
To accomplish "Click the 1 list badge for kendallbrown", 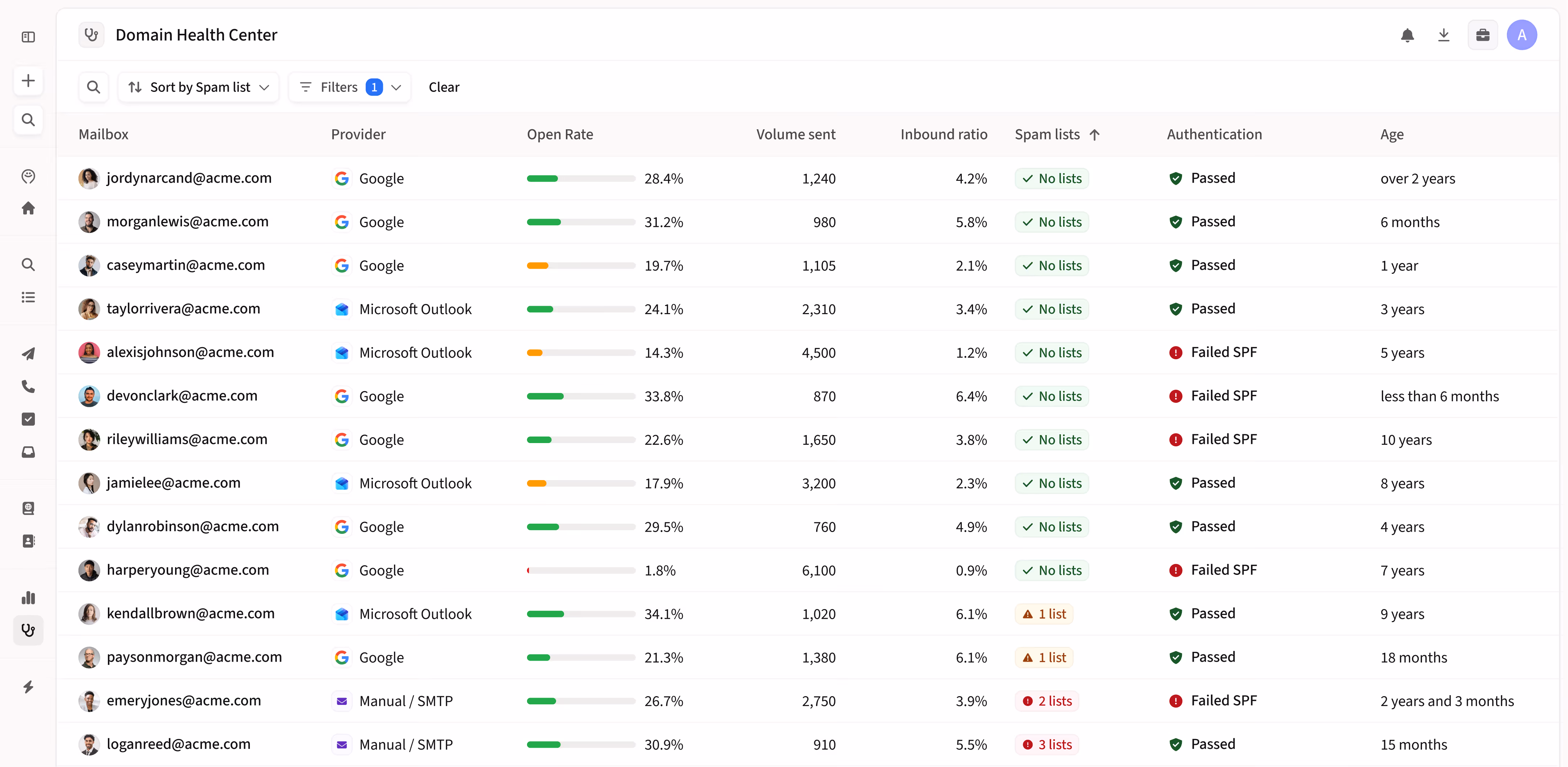I will 1044,614.
